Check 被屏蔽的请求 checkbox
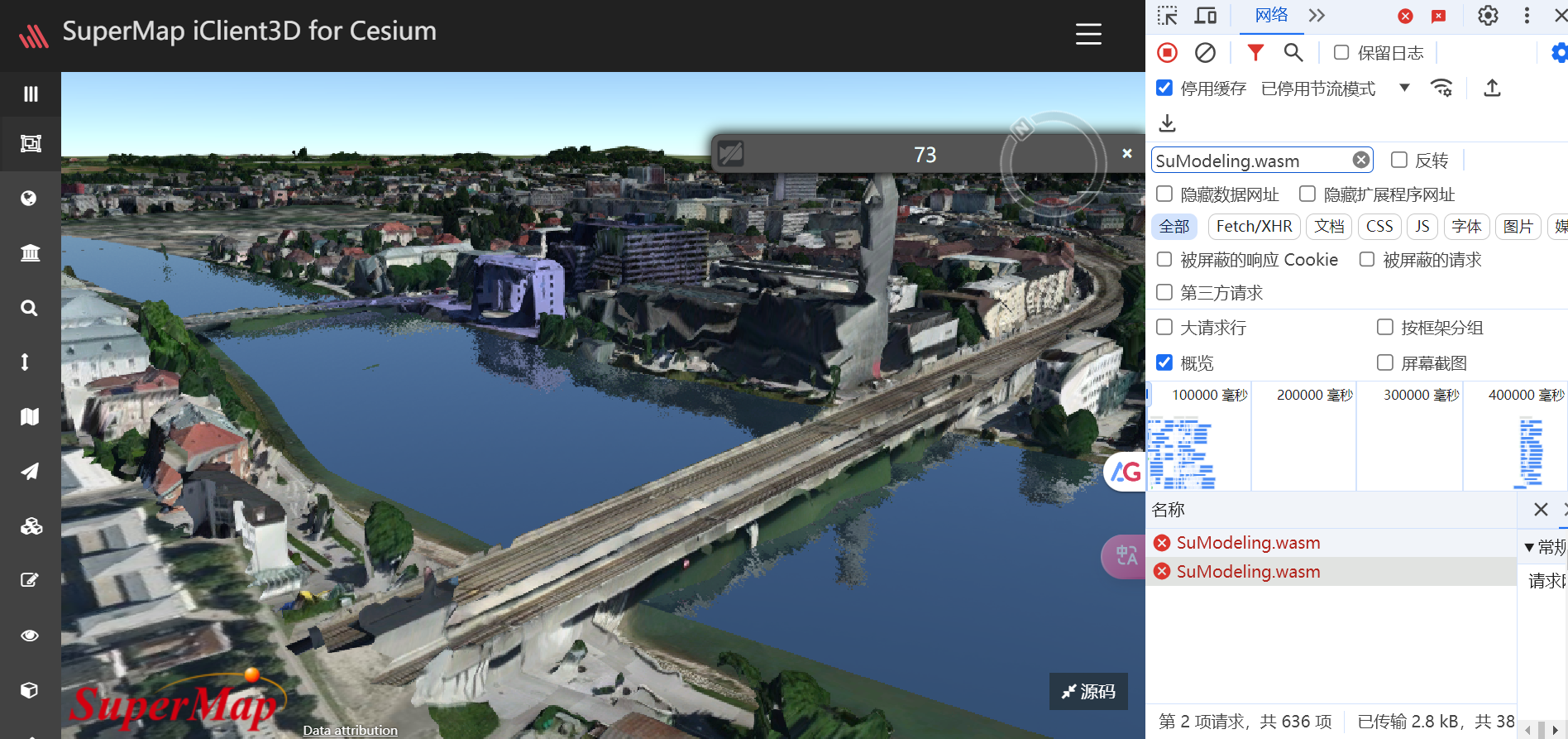The image size is (1568, 739). click(1367, 259)
